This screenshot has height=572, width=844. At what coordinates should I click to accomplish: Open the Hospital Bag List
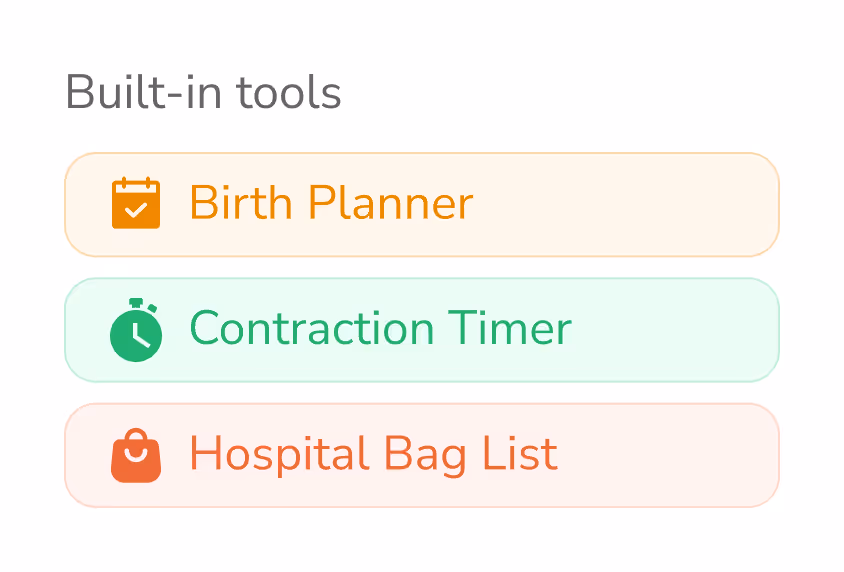tap(422, 455)
